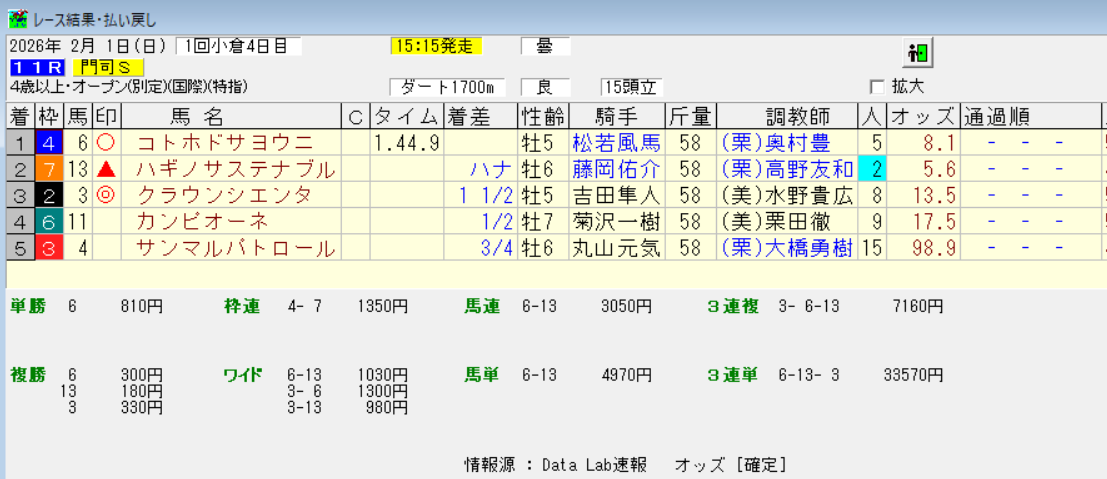
Task: Open jockey 藤岡佑介 link
Action: (616, 169)
